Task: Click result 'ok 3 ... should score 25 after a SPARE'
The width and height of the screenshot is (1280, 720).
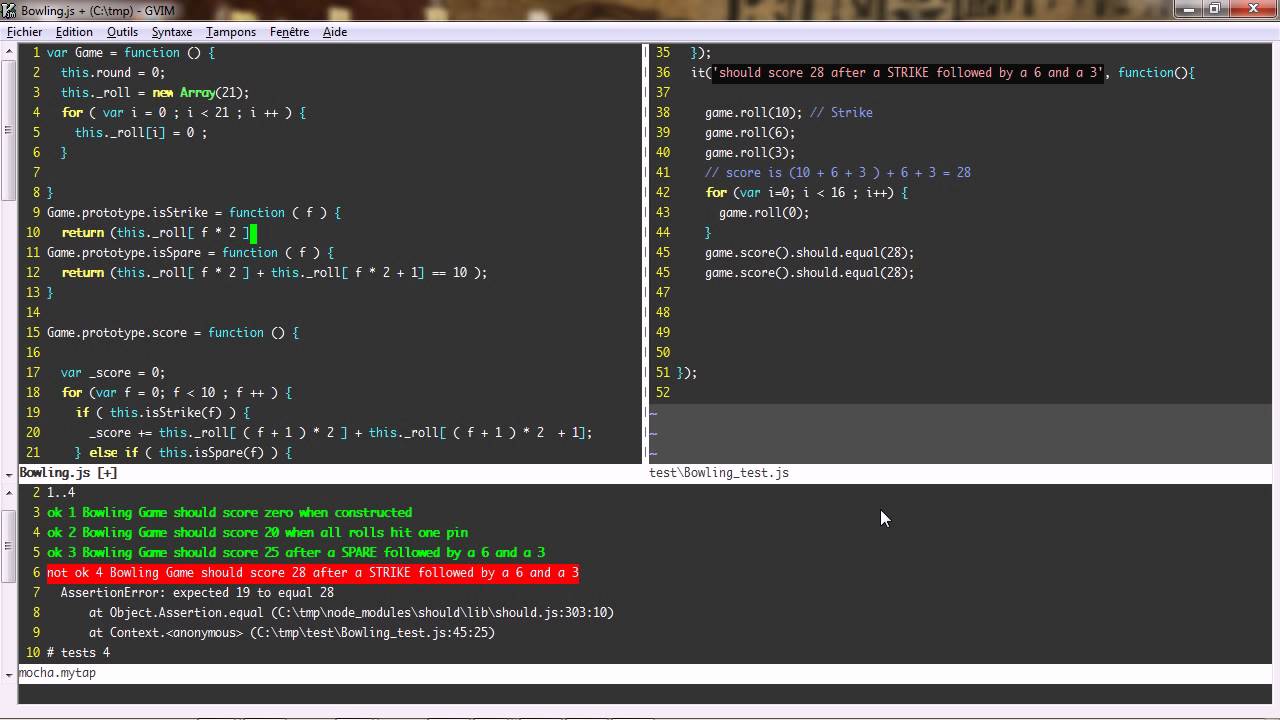Action: click(296, 553)
